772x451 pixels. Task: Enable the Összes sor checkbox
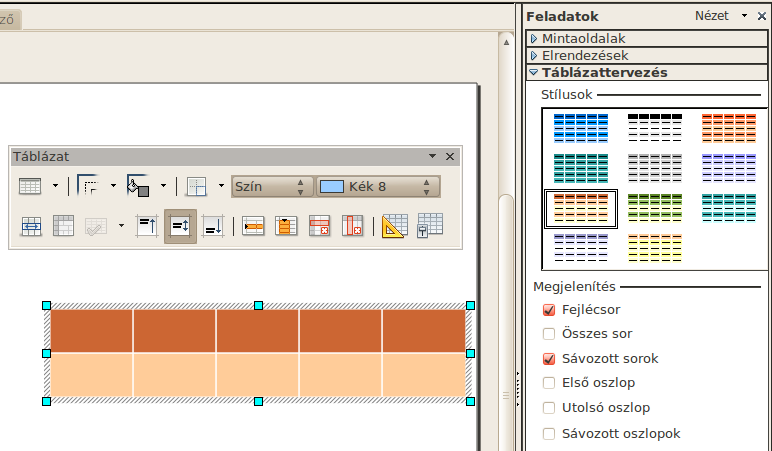pyautogui.click(x=549, y=334)
